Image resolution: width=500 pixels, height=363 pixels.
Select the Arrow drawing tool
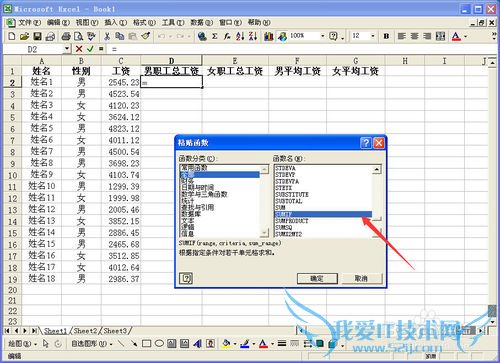[134, 343]
